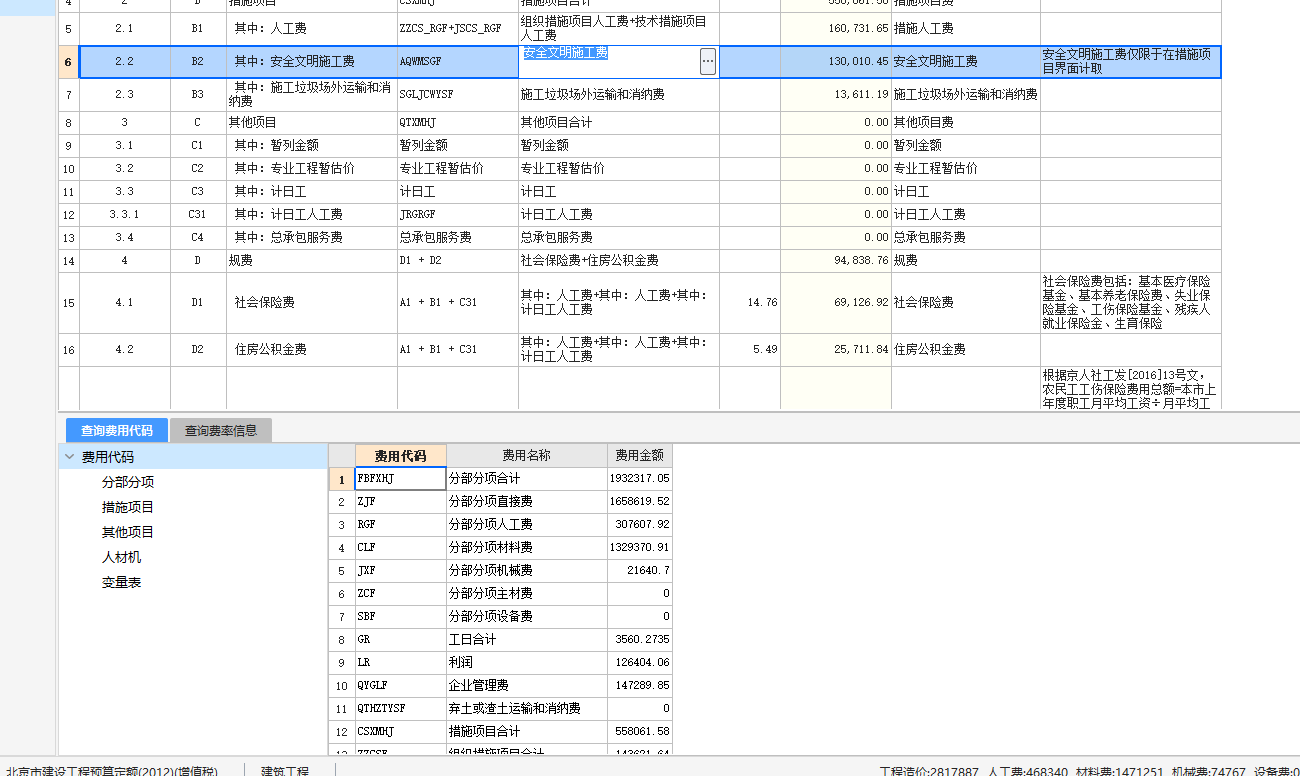Click the amount 1329370.91
The width and height of the screenshot is (1300, 776).
(x=640, y=547)
